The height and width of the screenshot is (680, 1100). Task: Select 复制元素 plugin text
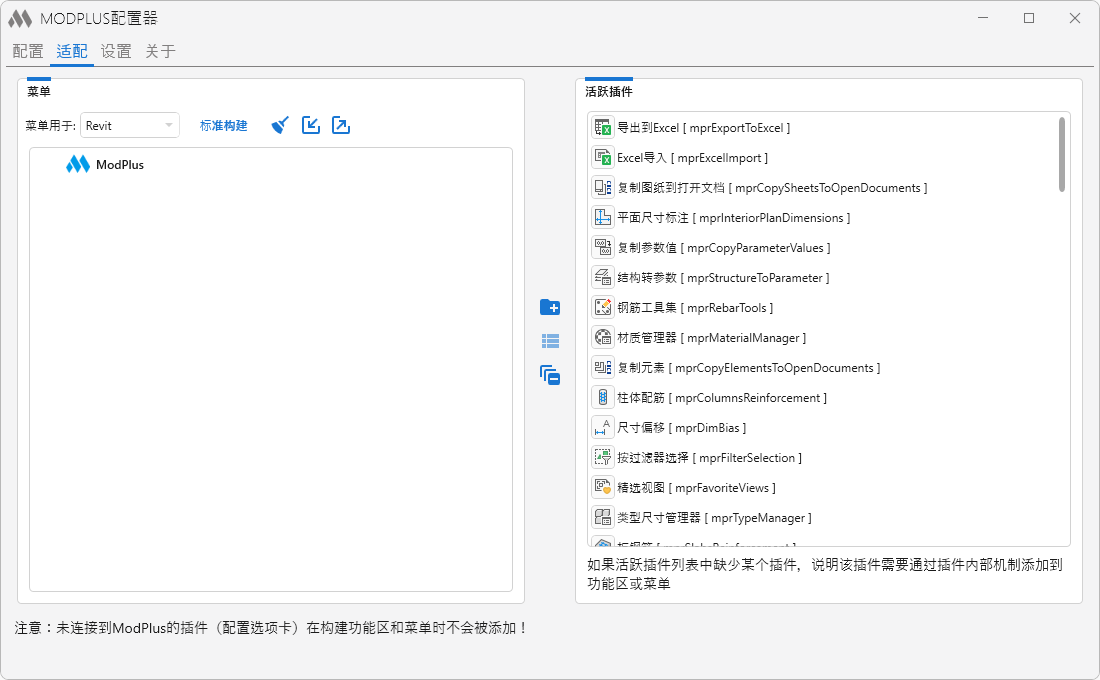749,368
